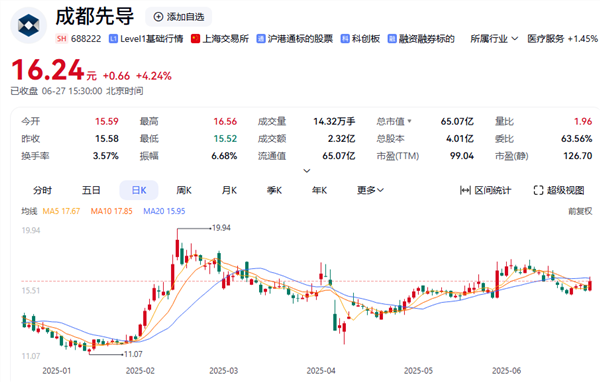
Task: Click the 融资融券标的 tag icon
Action: pos(392,39)
